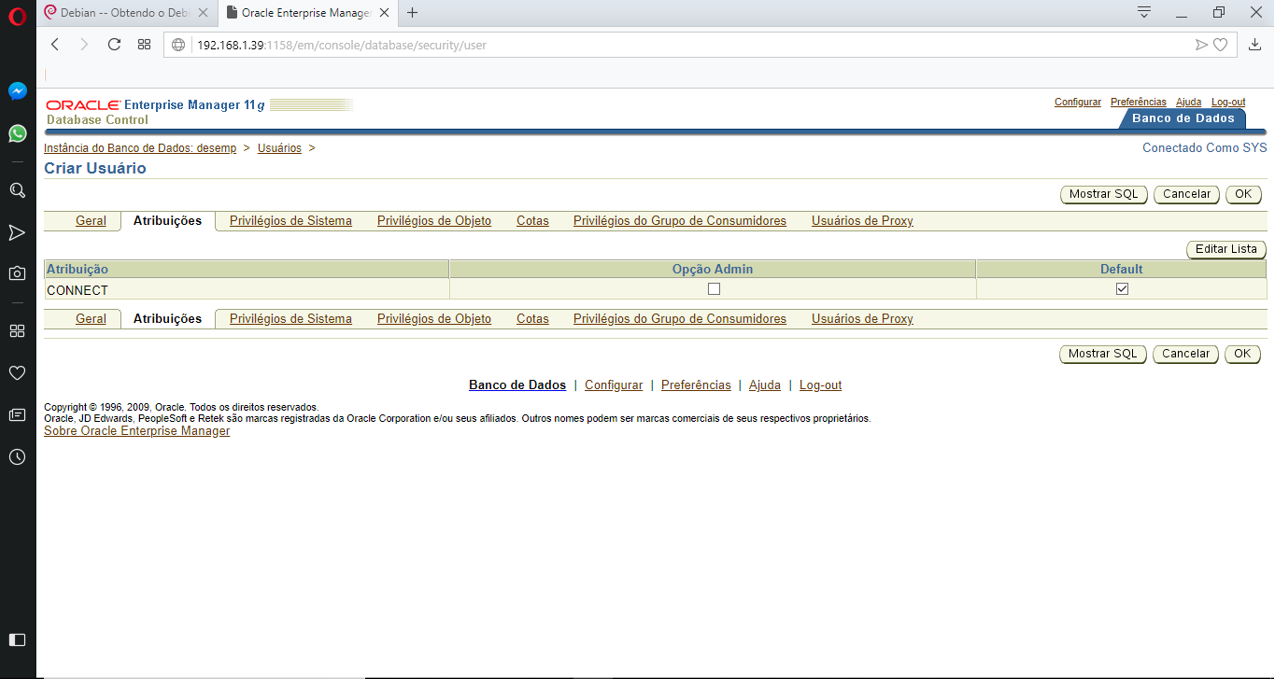This screenshot has height=679, width=1274.
Task: Open lower Privilégios de Sistema tab
Action: pos(291,319)
